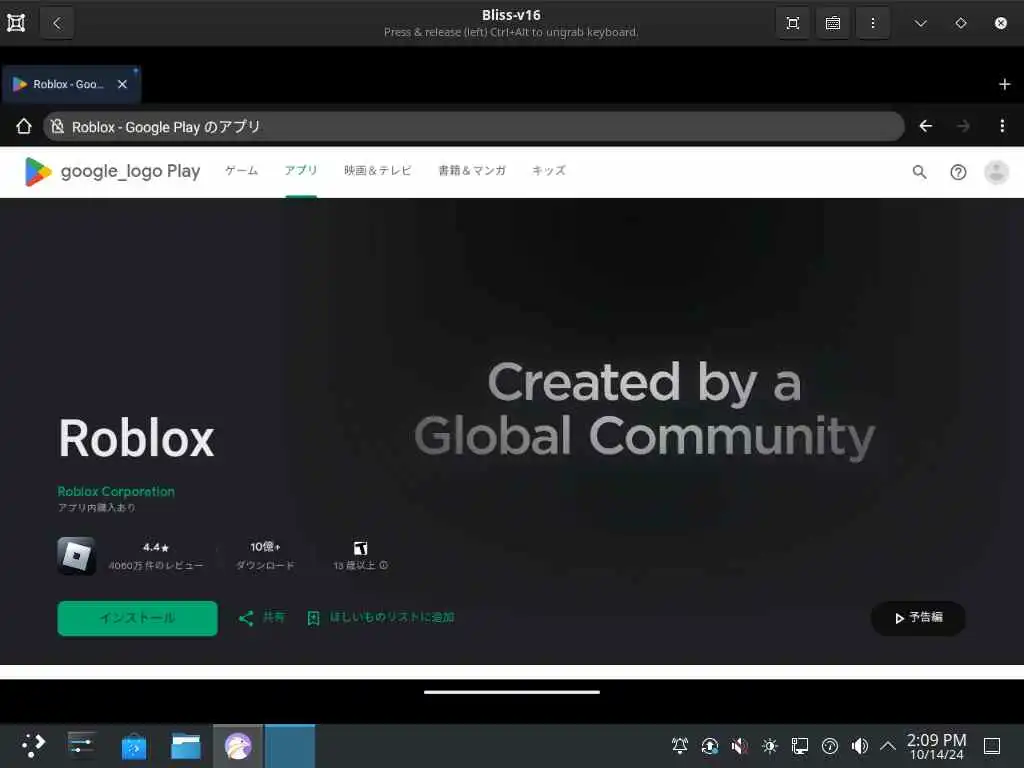Image resolution: width=1024 pixels, height=768 pixels.
Task: Click the Google Play logo
Action: click(112, 171)
